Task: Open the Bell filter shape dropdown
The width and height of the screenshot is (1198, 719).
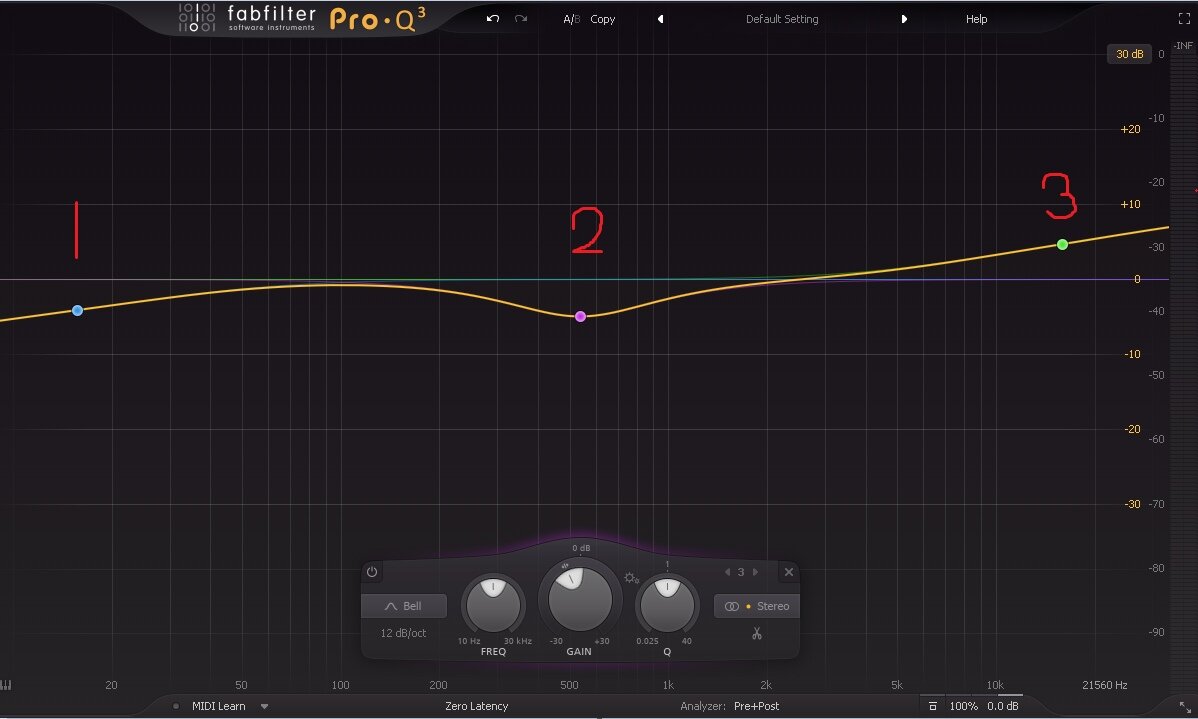Action: tap(403, 606)
